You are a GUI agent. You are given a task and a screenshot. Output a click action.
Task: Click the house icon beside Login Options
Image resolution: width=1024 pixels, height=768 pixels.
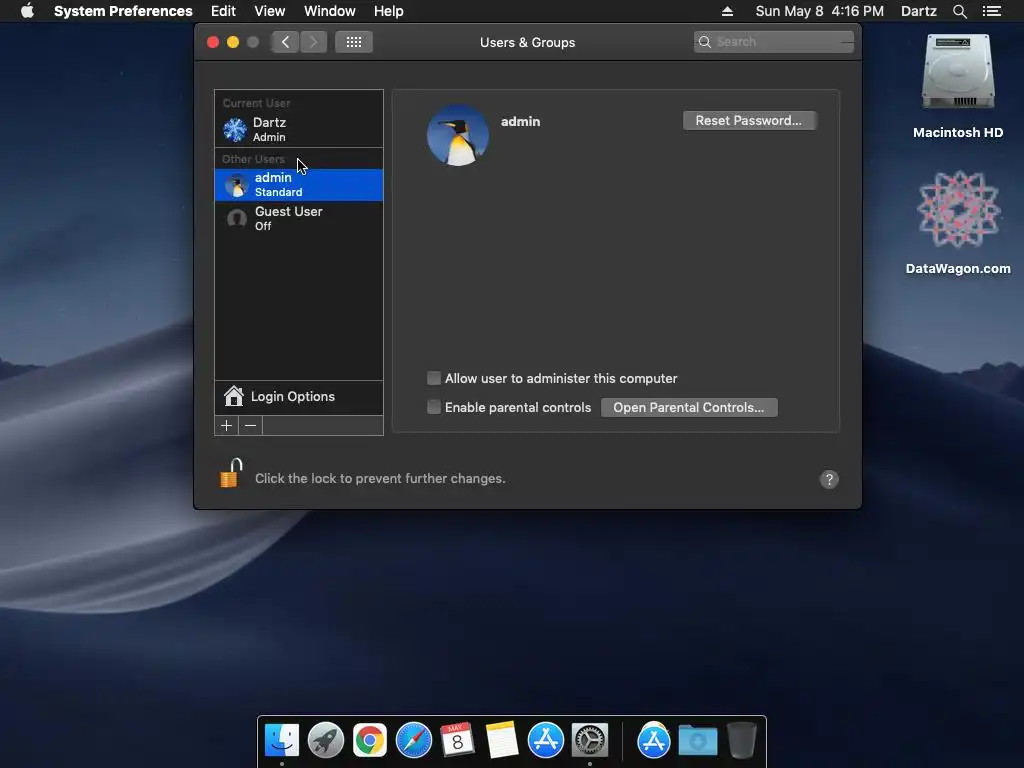(x=234, y=396)
